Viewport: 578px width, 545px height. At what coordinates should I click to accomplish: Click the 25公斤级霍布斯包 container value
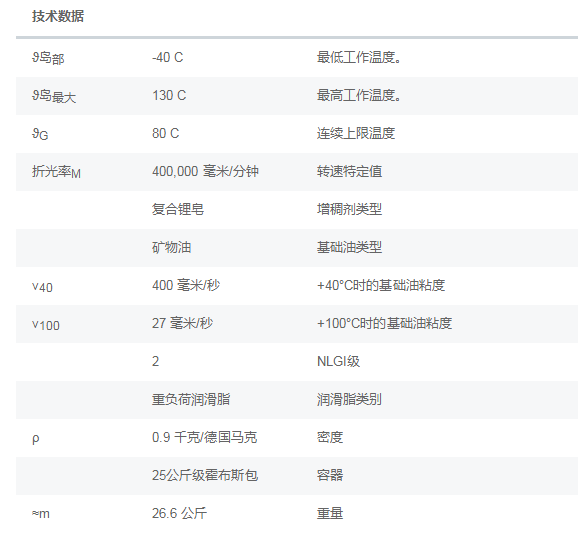pos(205,475)
